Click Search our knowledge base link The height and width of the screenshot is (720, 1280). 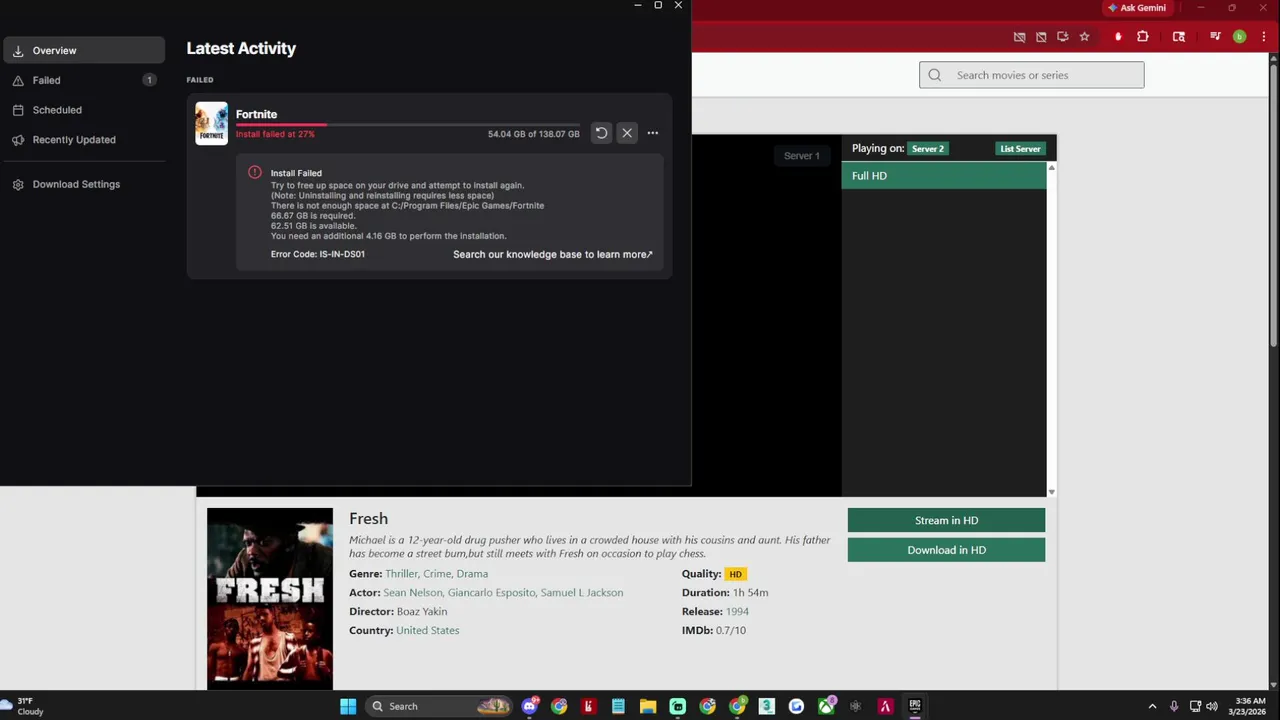pyautogui.click(x=552, y=254)
